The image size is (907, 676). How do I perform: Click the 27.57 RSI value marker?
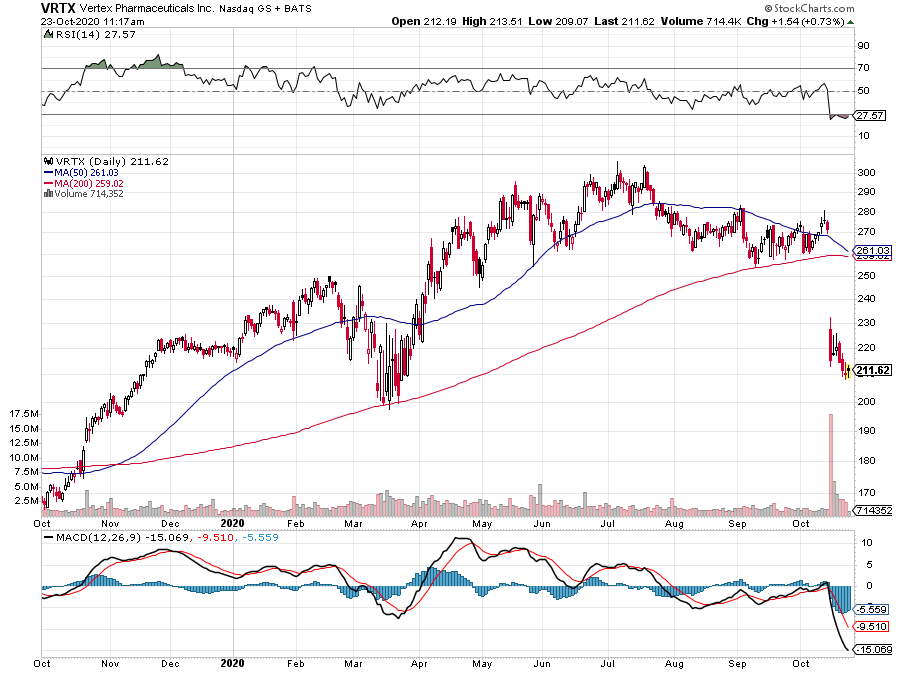[x=869, y=115]
